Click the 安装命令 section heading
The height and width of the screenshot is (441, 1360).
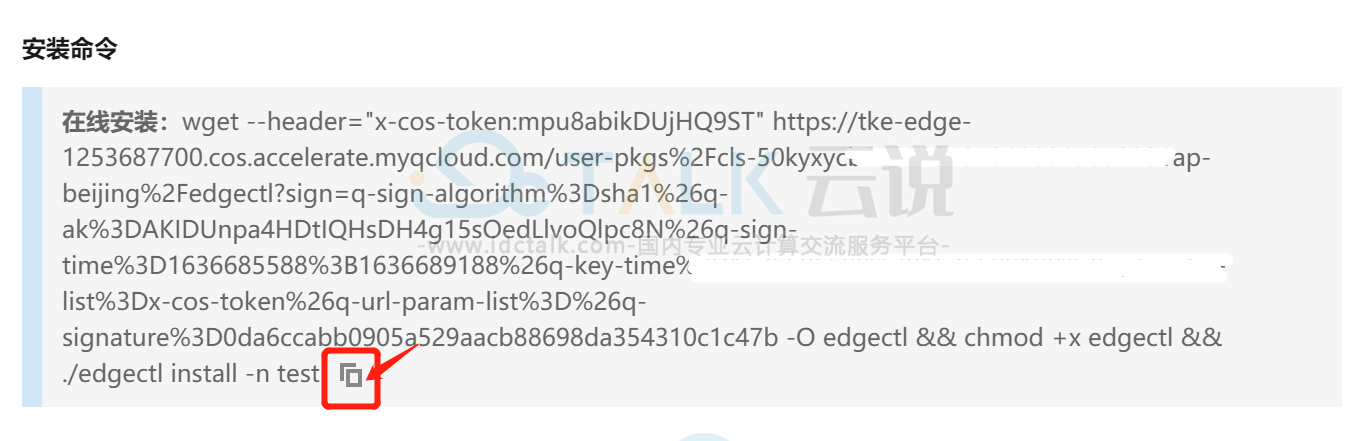[x=70, y=48]
